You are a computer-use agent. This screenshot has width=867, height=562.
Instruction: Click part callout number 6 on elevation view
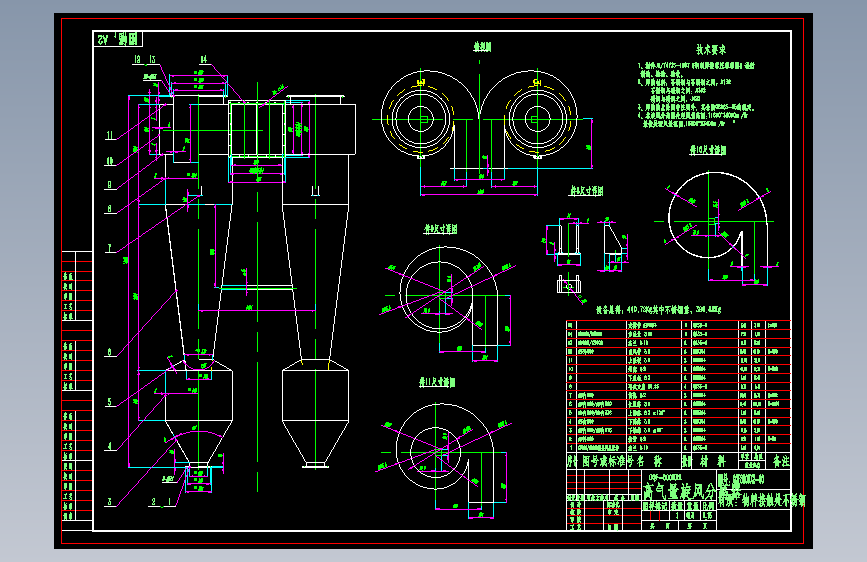pyautogui.click(x=109, y=352)
